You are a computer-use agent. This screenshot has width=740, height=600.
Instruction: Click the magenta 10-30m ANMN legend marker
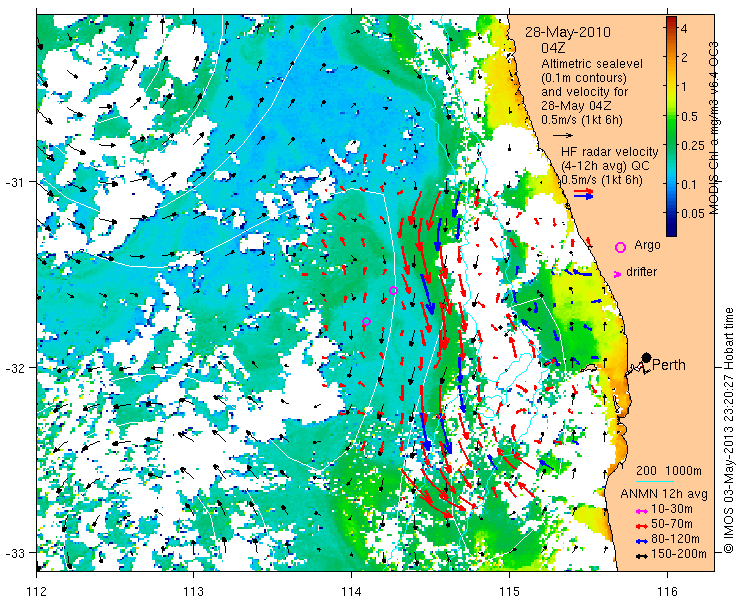[x=641, y=511]
